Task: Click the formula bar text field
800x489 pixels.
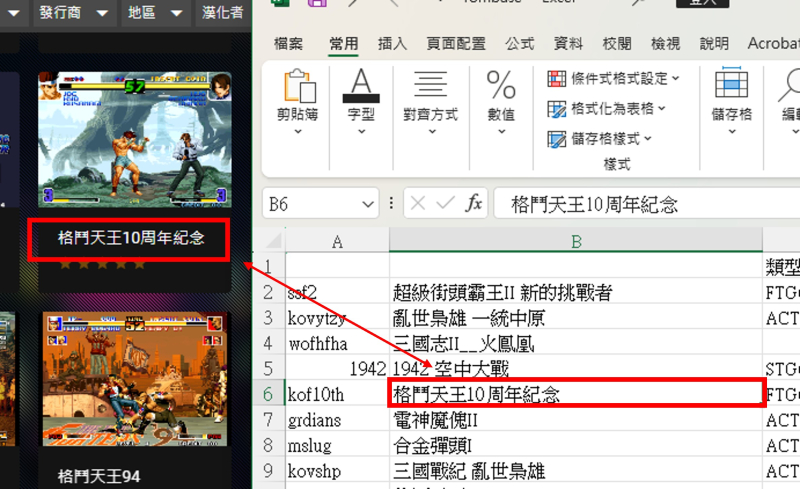Action: point(647,204)
